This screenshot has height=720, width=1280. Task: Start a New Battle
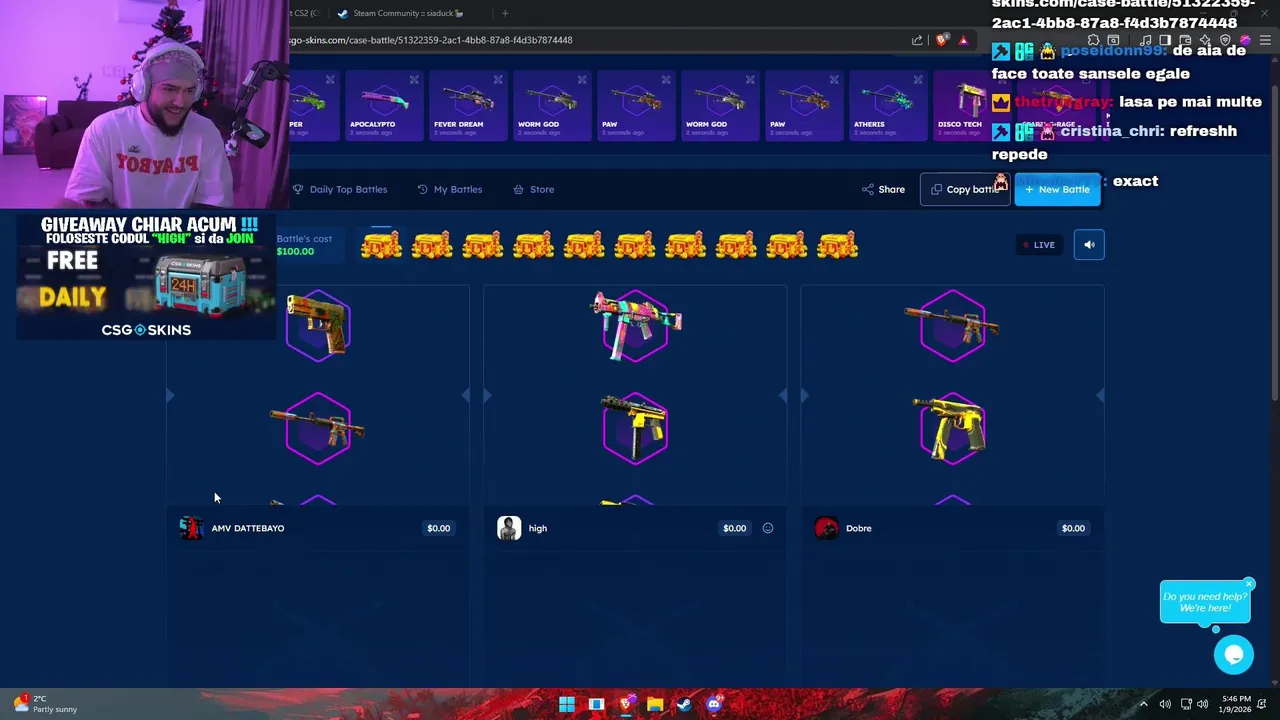[1057, 189]
